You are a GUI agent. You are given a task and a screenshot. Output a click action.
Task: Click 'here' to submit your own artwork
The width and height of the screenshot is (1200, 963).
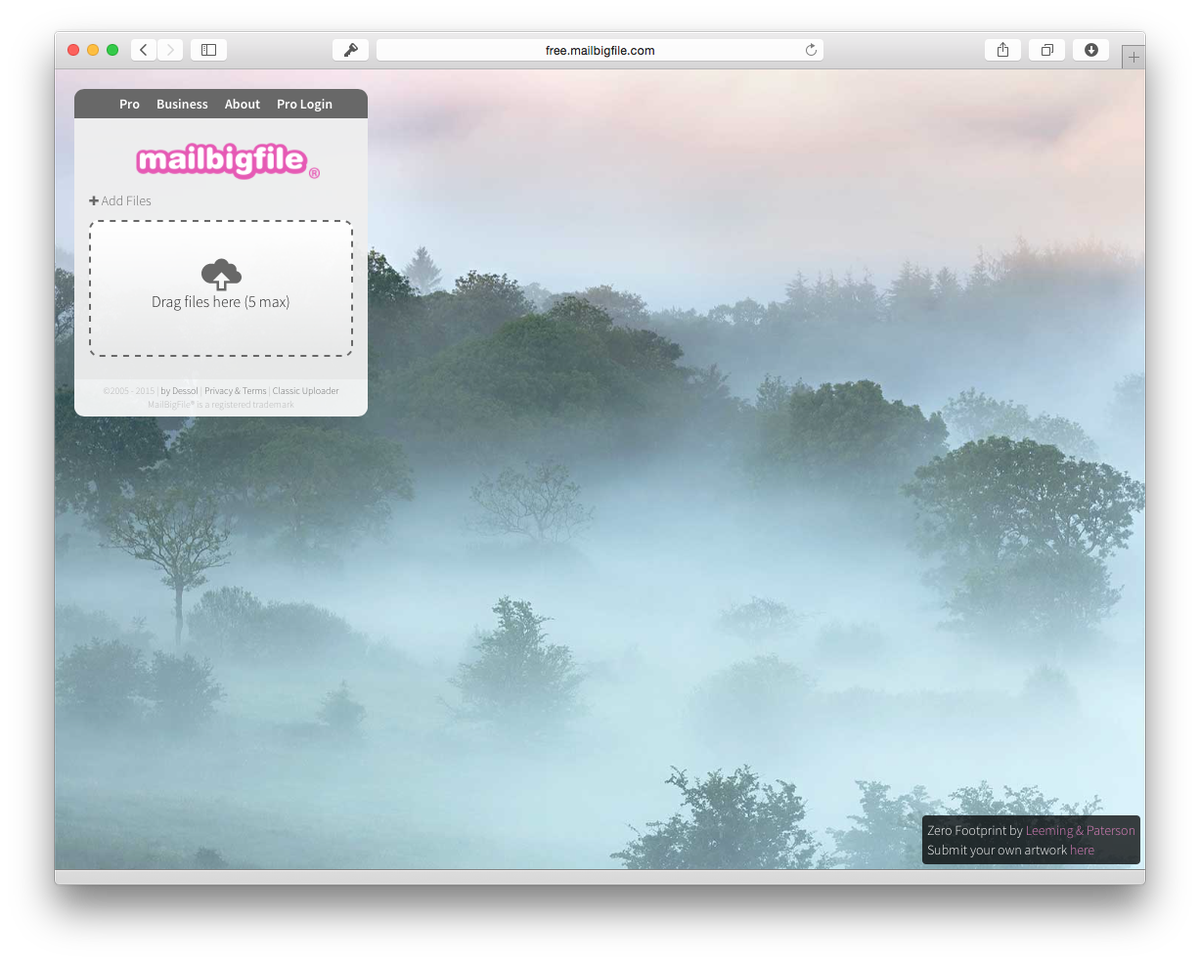coord(1082,849)
